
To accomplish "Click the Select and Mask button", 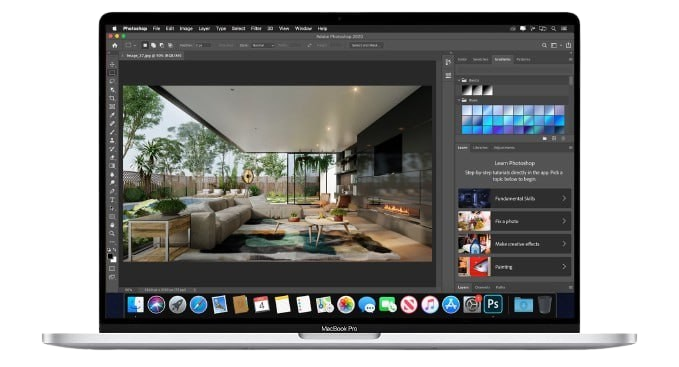I will click(x=364, y=45).
